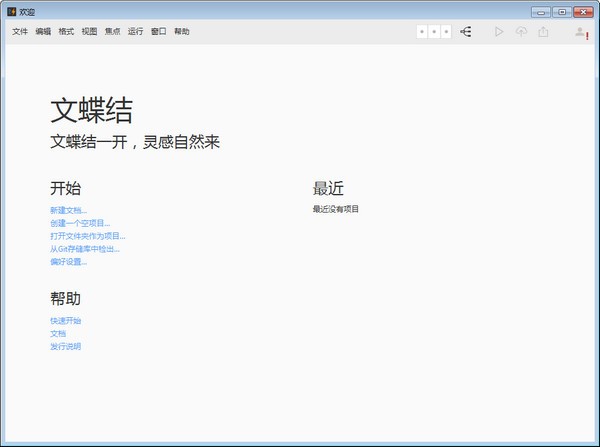Image resolution: width=600 pixels, height=447 pixels.
Task: Toggle the first dot panel button
Action: coord(422,32)
